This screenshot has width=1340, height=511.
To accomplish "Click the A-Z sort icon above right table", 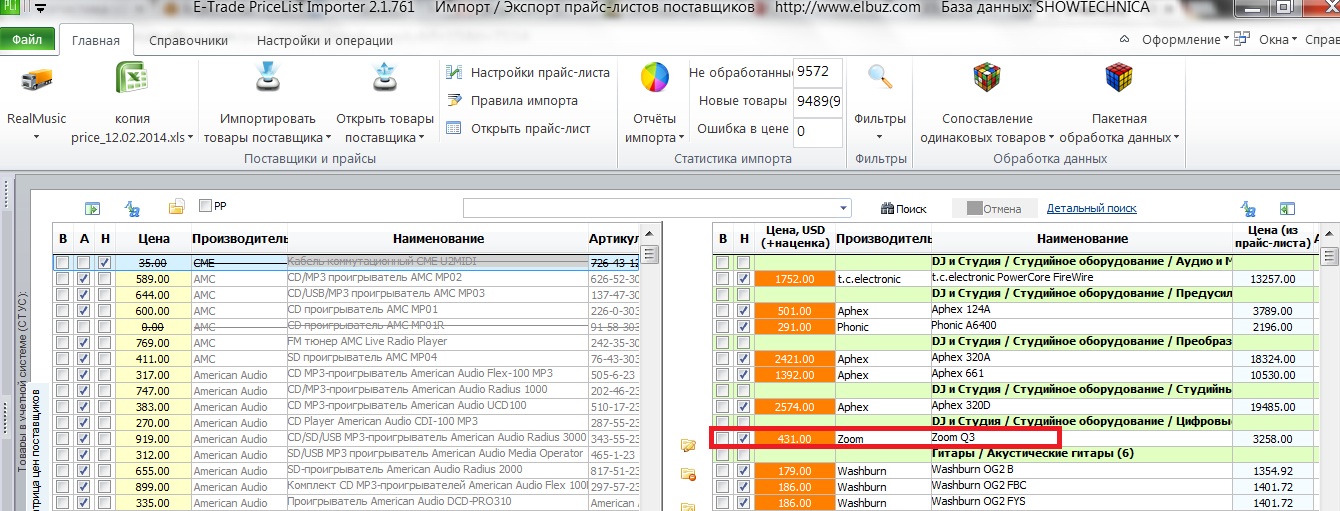I will click(1248, 208).
